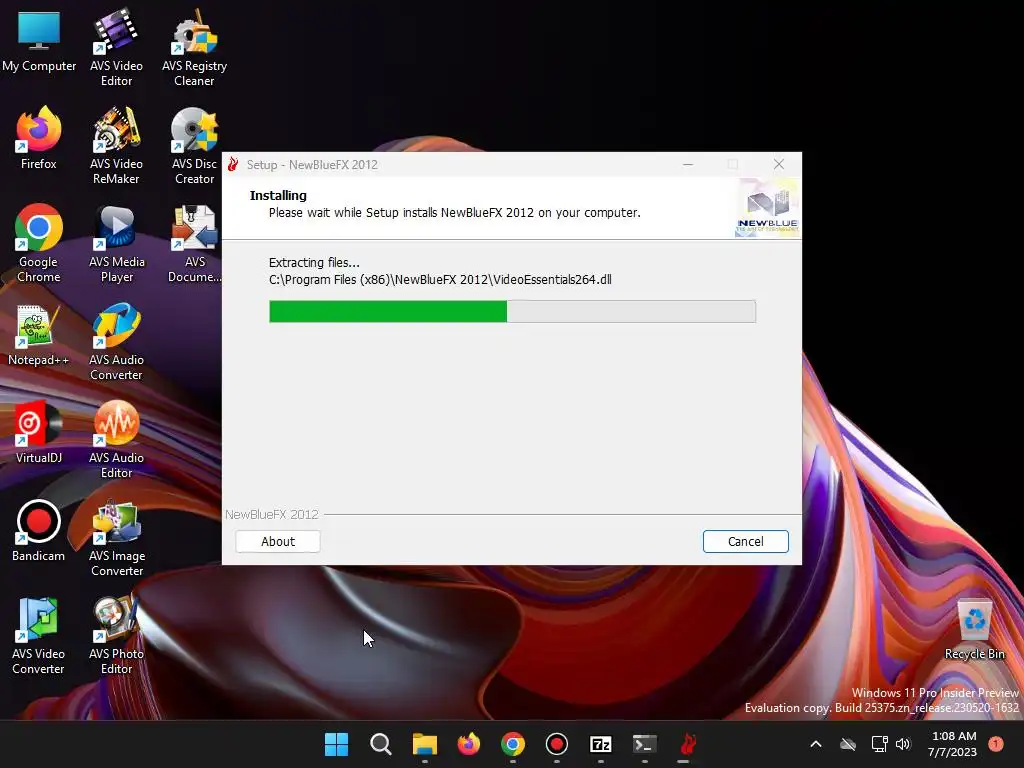Open File Explorer from the taskbar
The image size is (1024, 768).
pyautogui.click(x=424, y=744)
